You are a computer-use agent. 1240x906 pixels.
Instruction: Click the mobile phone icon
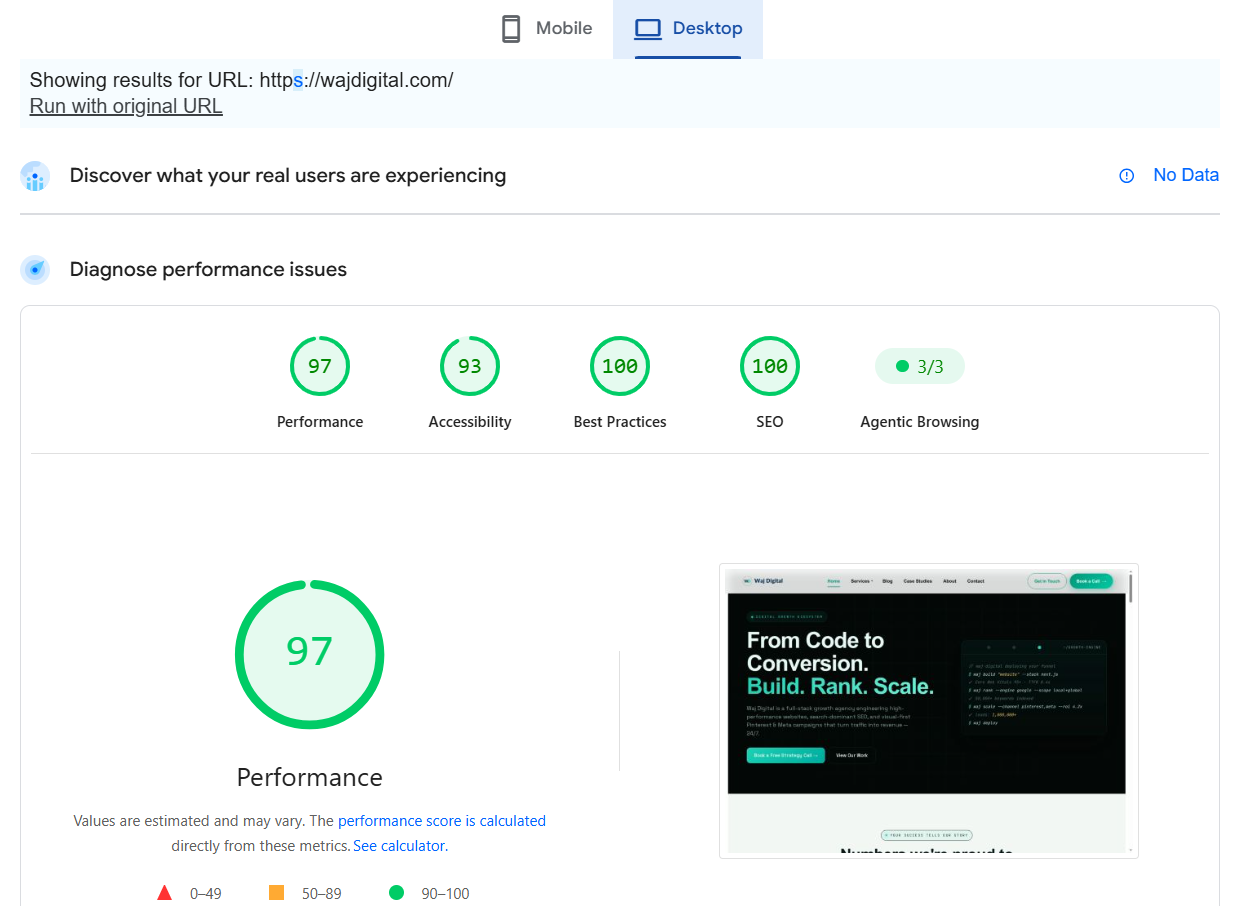(x=511, y=29)
